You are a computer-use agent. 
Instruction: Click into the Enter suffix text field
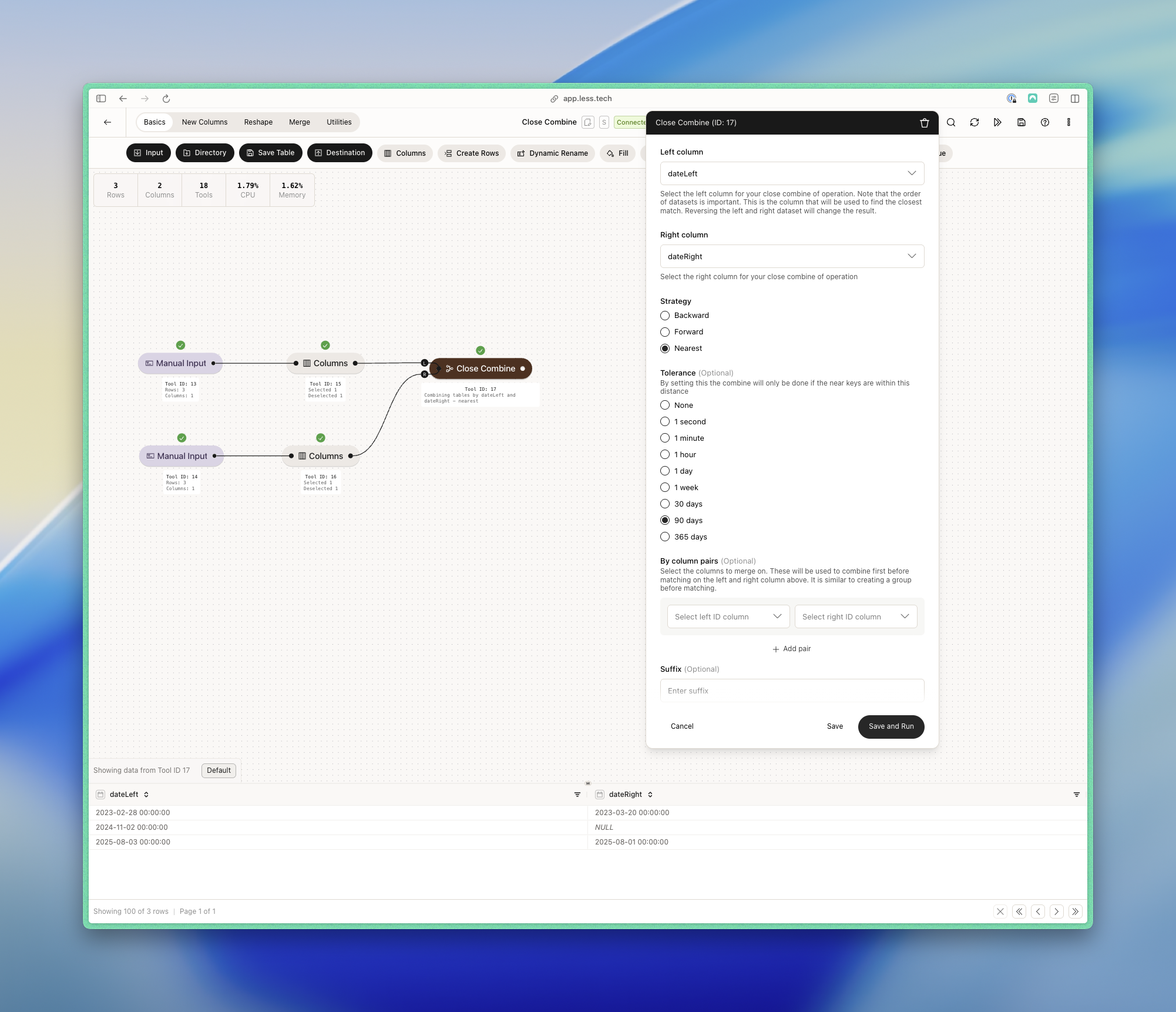[792, 691]
